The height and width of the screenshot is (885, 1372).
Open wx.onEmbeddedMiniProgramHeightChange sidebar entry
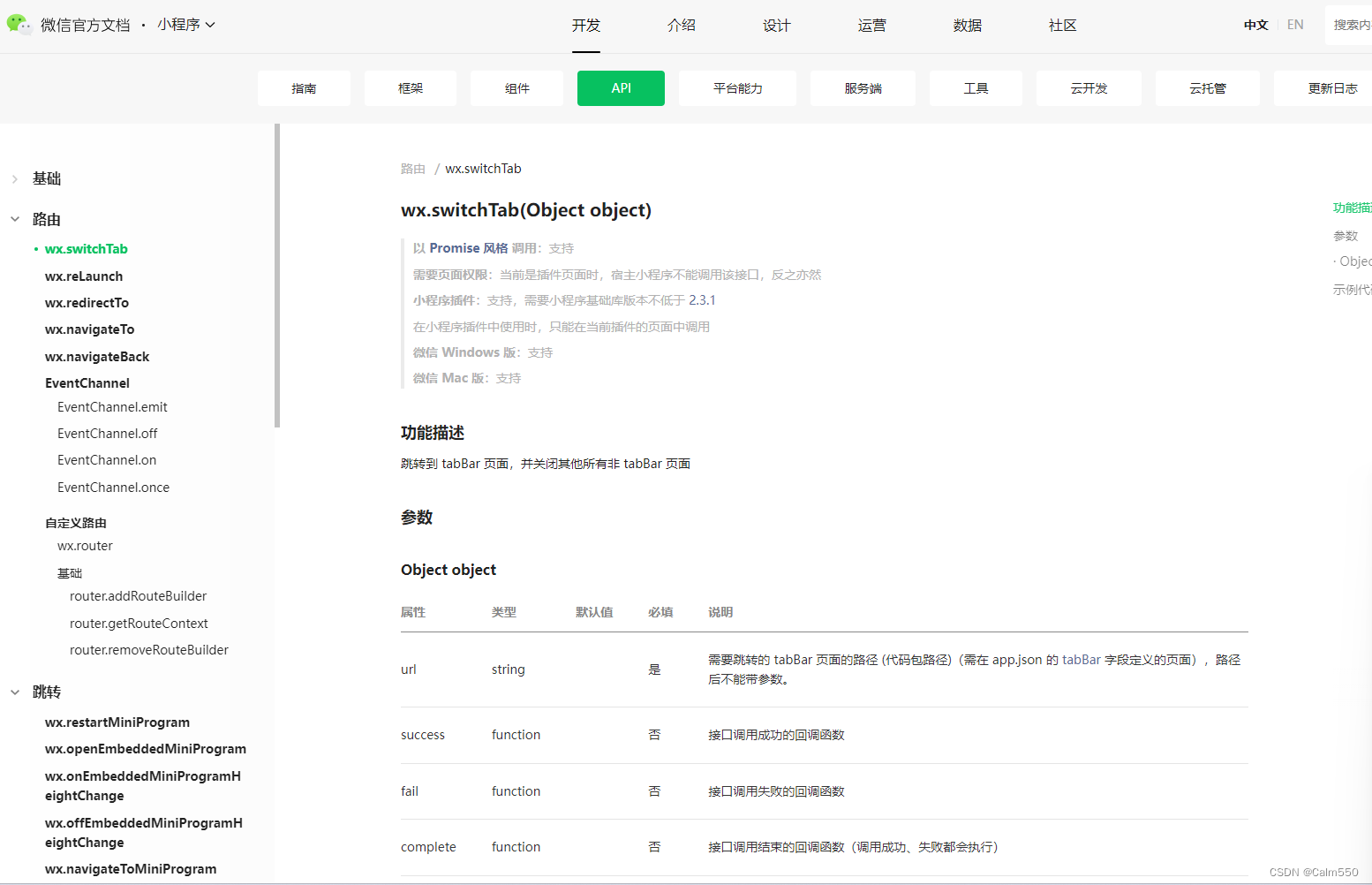(x=143, y=786)
